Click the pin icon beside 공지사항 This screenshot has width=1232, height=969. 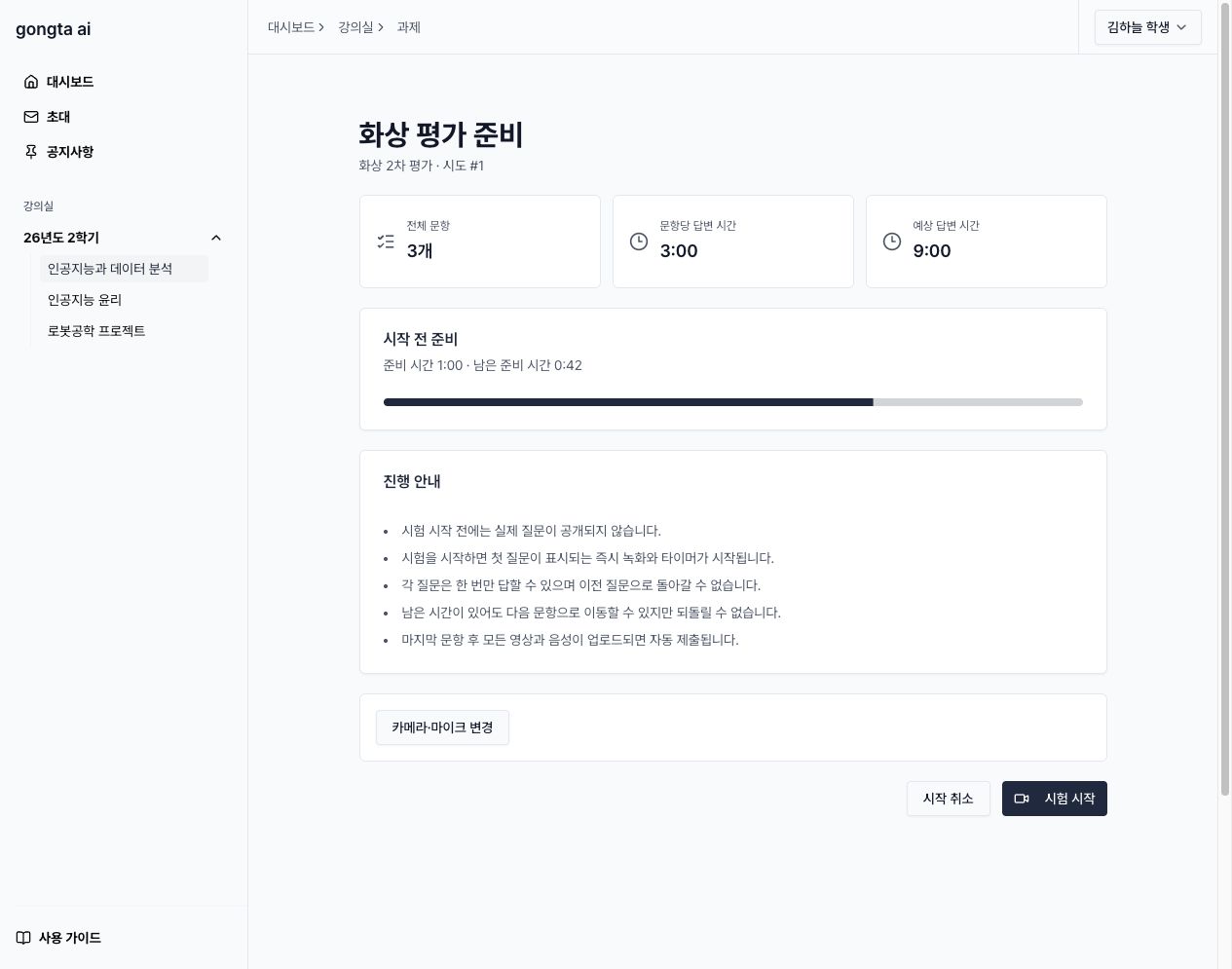31,152
